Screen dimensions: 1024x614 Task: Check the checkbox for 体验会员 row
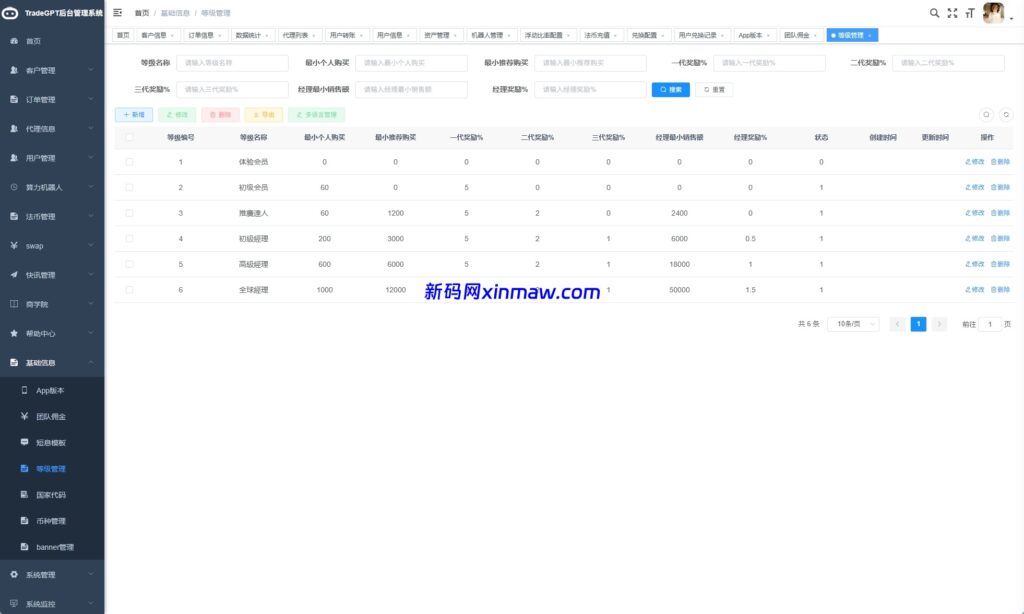pyautogui.click(x=128, y=161)
